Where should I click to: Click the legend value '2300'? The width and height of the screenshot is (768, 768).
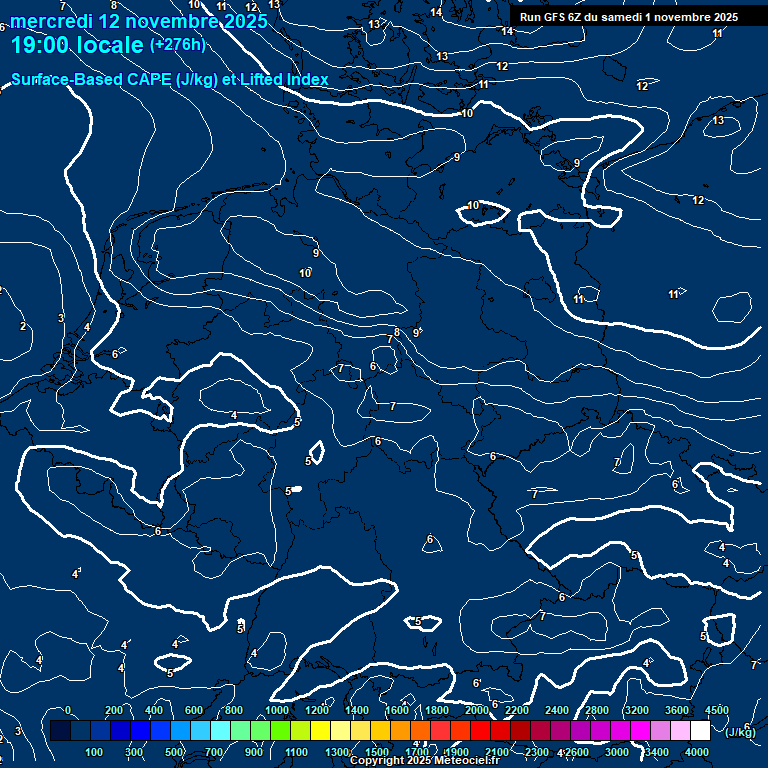tap(537, 752)
